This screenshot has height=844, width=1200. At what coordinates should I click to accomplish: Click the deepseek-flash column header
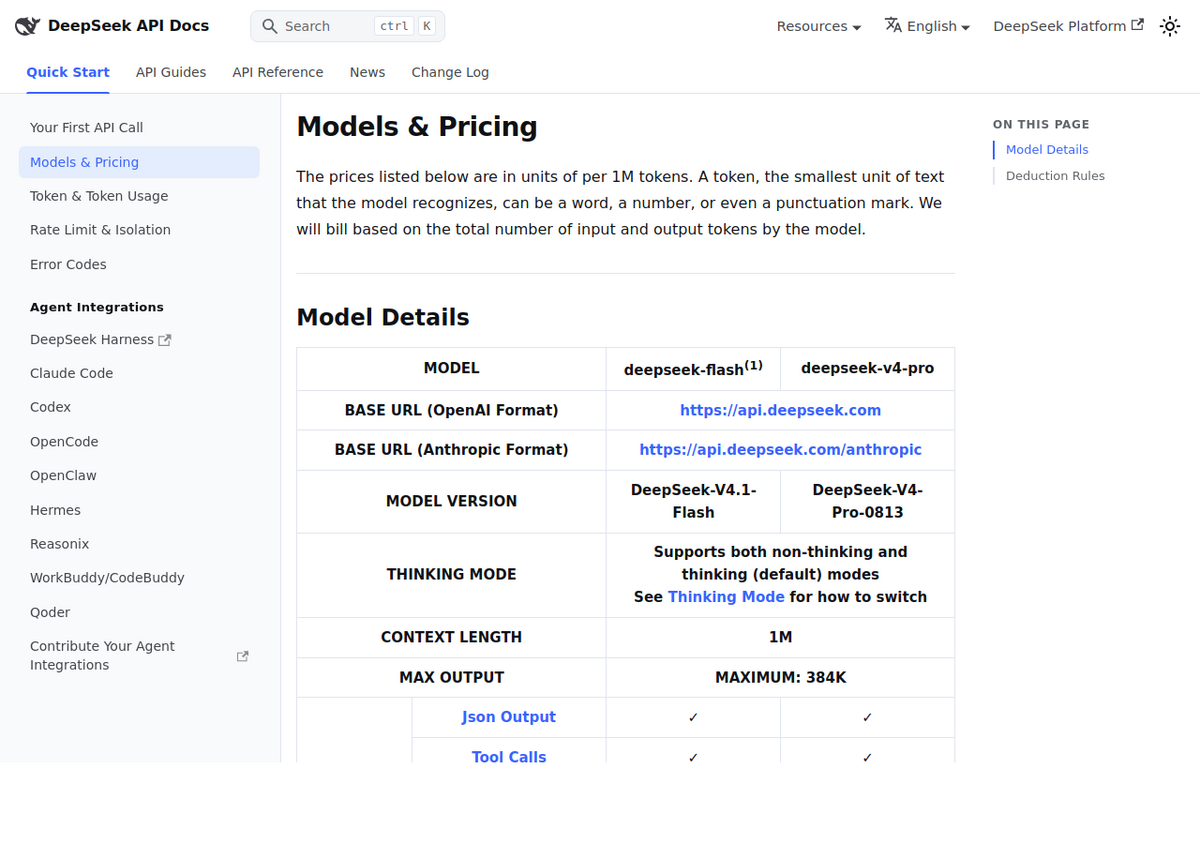(x=693, y=369)
